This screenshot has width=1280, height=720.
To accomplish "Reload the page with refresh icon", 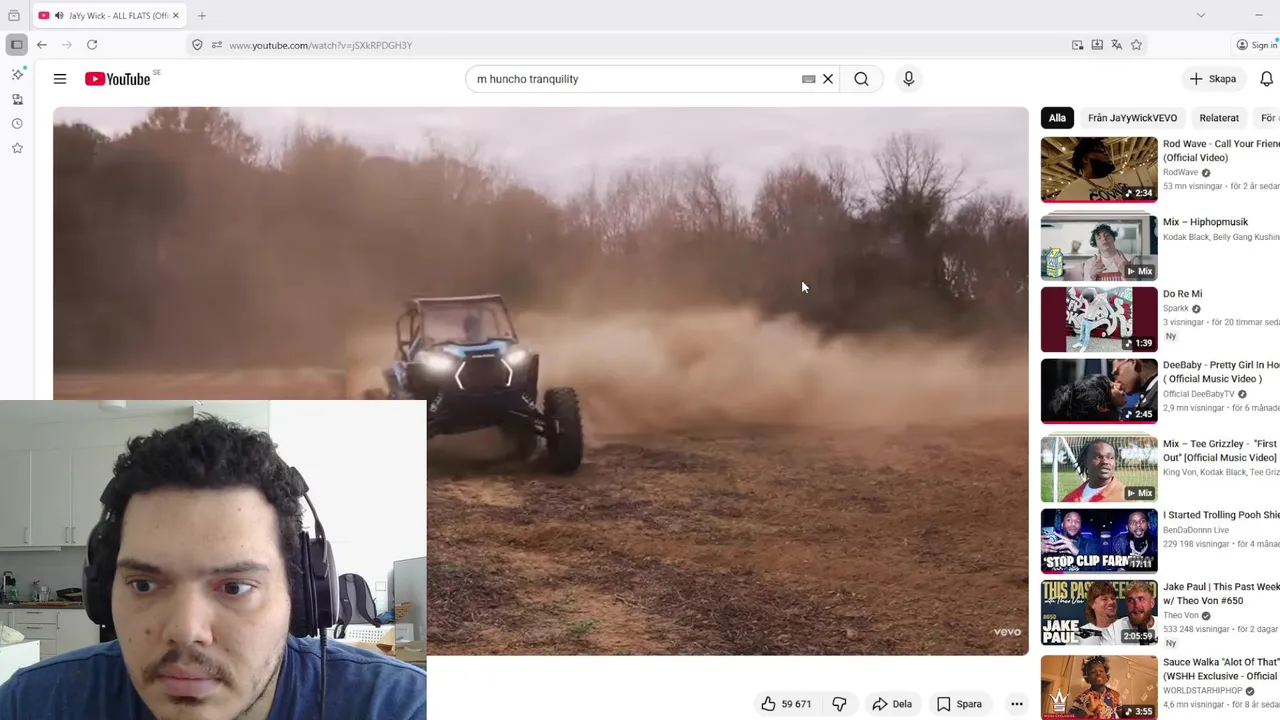I will (x=92, y=45).
